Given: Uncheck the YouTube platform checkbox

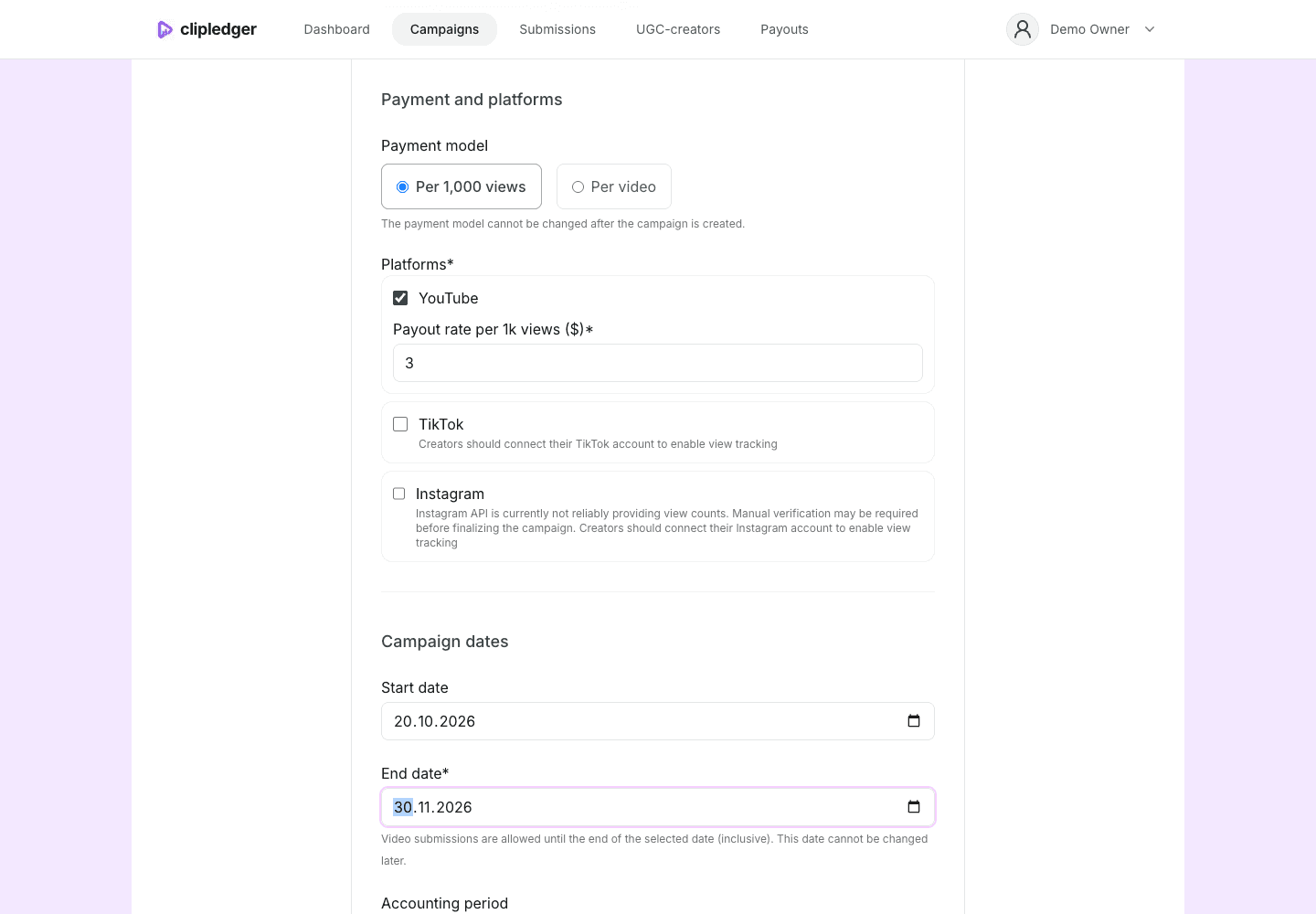Looking at the screenshot, I should [400, 298].
